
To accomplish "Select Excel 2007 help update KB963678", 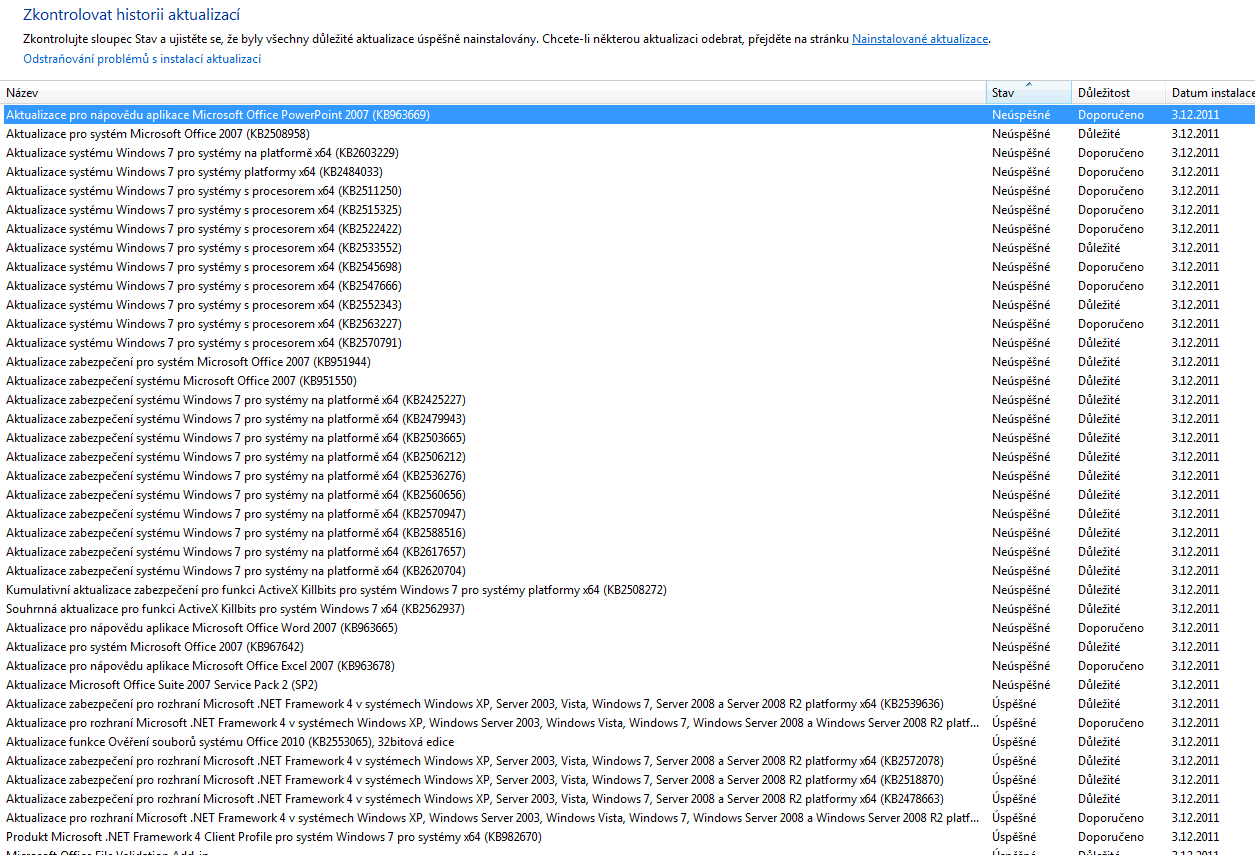I will 627,666.
